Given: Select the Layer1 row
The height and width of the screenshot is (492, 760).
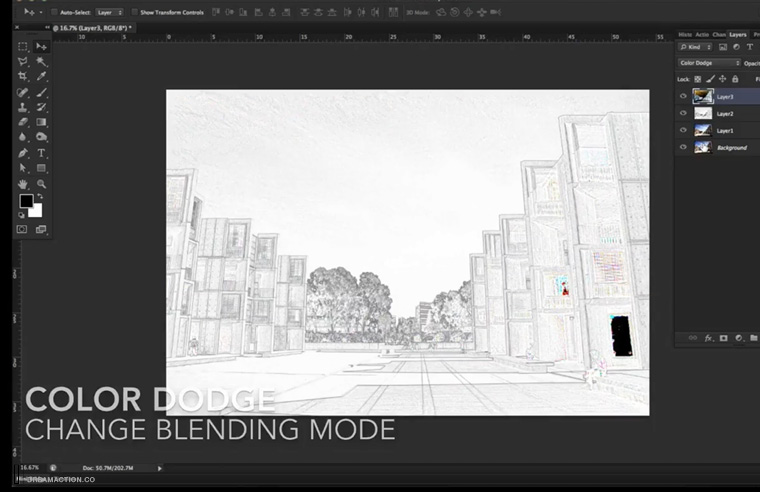Looking at the screenshot, I should point(717,130).
